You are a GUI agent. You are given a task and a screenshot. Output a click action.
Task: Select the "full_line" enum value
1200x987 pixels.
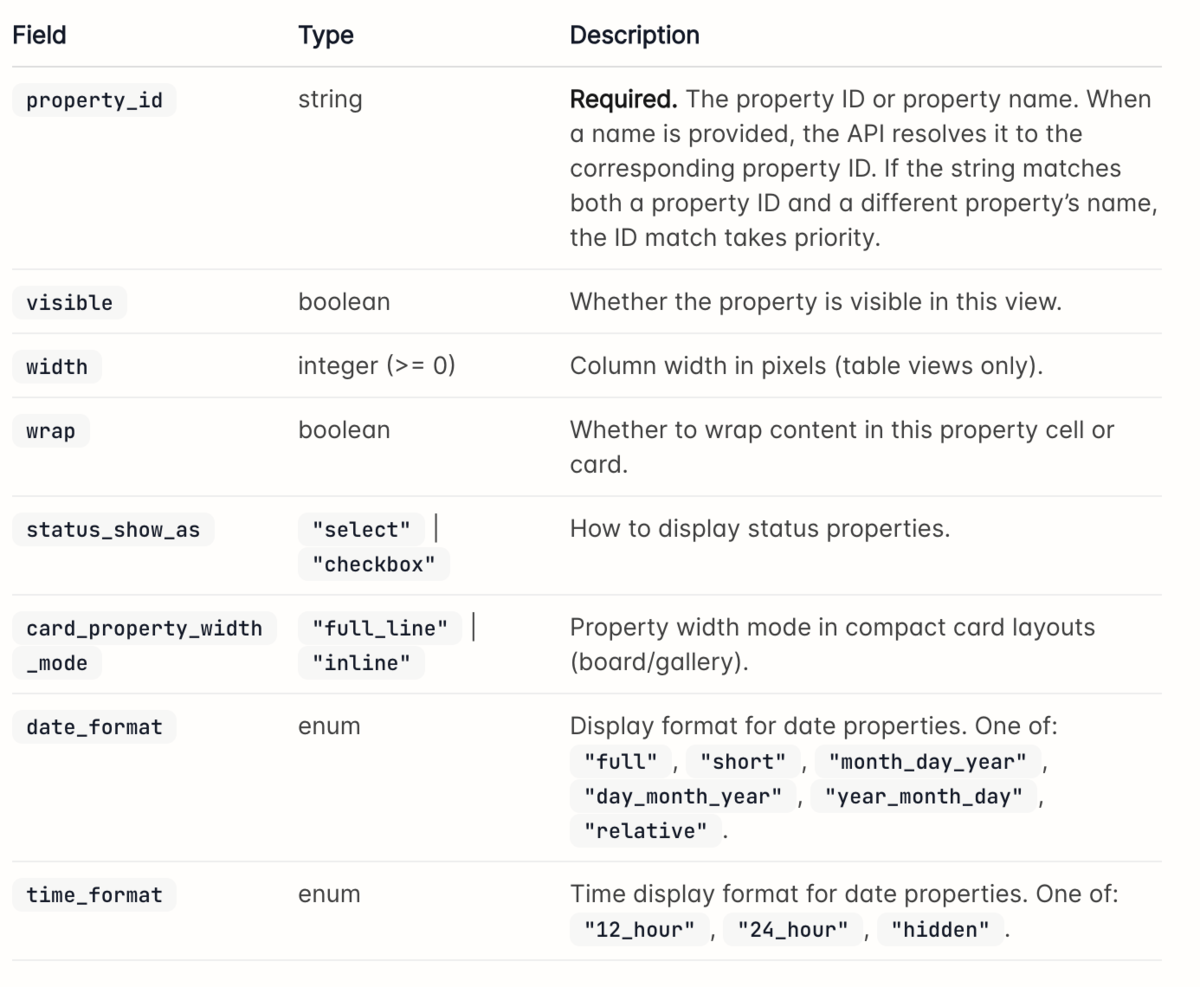(380, 628)
